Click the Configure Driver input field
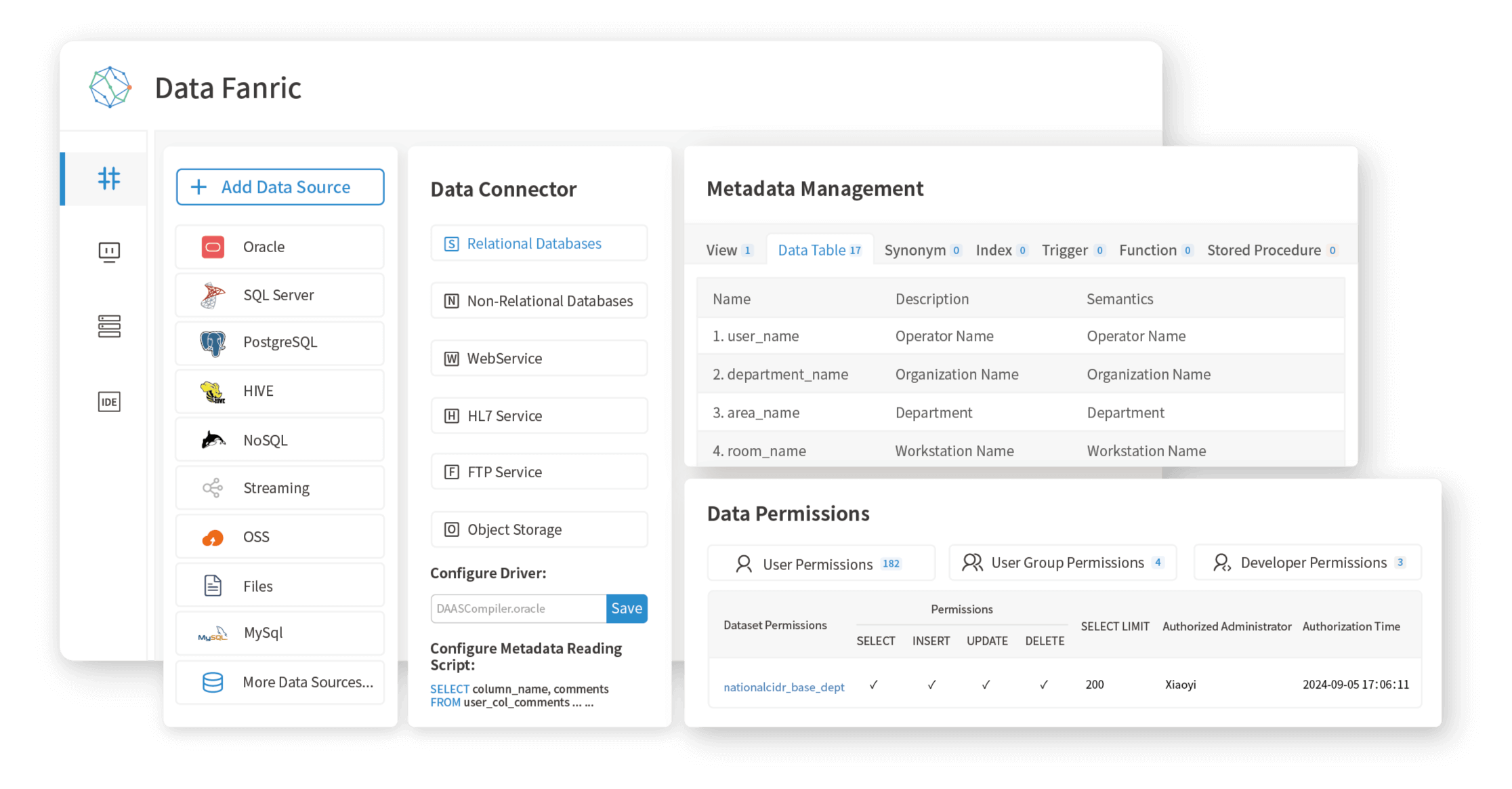The image size is (1512, 789). 518,608
